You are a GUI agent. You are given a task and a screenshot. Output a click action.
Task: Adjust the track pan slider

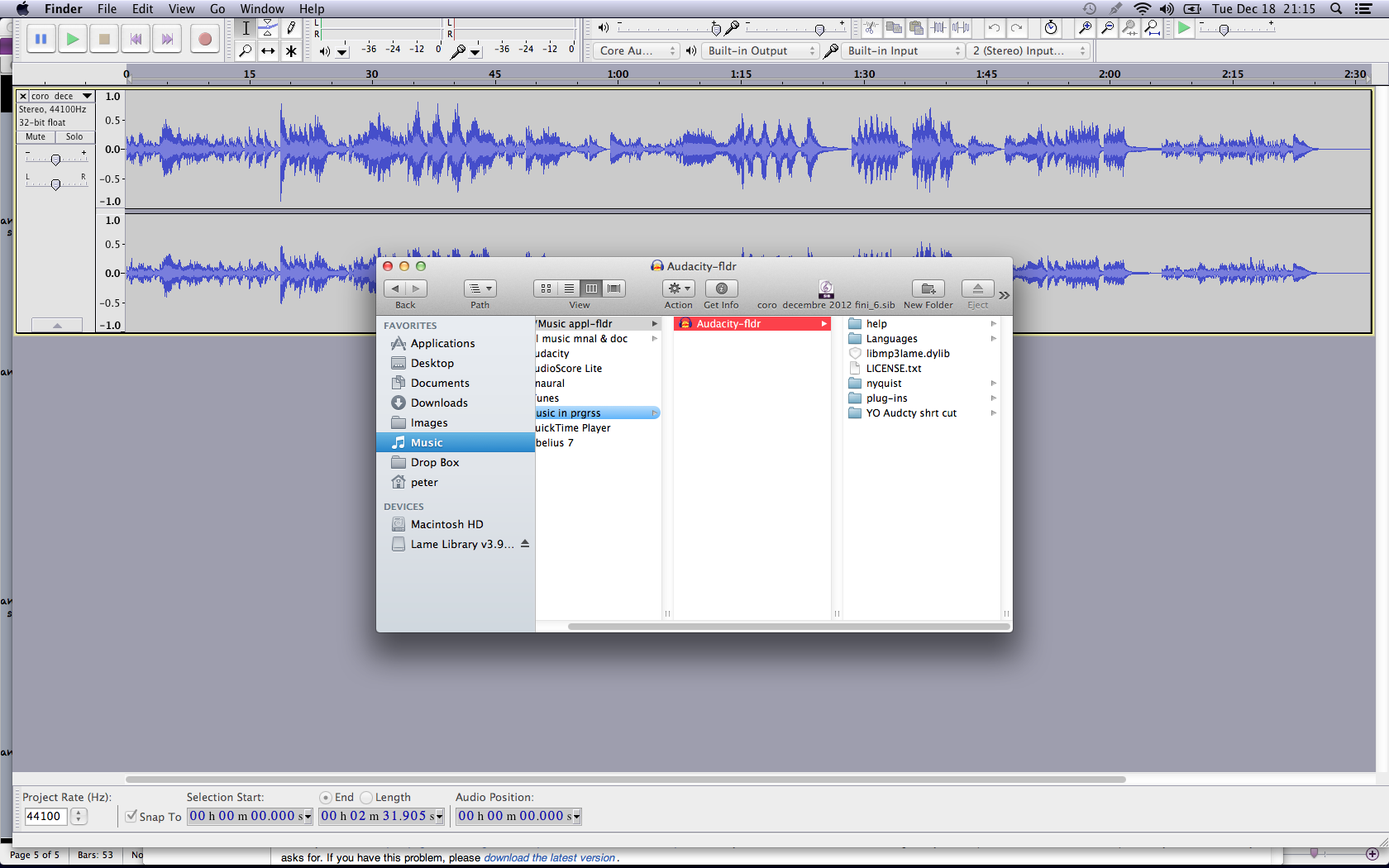pyautogui.click(x=55, y=184)
